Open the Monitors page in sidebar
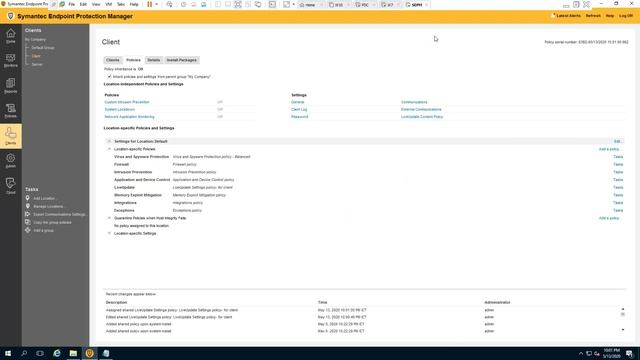Image resolution: width=640 pixels, height=360 pixels. 11,60
